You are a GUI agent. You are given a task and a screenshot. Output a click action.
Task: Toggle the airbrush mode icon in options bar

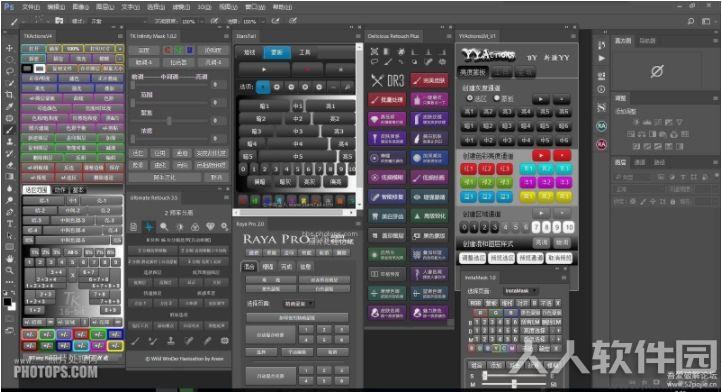275,21
